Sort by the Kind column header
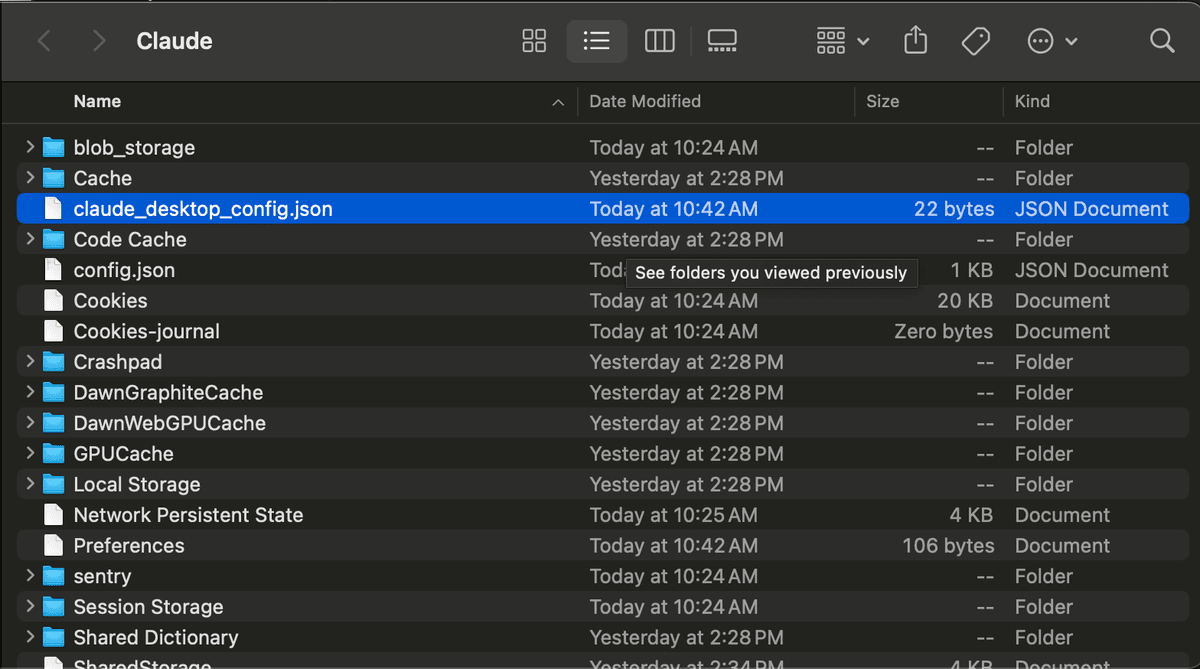Image resolution: width=1200 pixels, height=669 pixels. coord(1032,101)
